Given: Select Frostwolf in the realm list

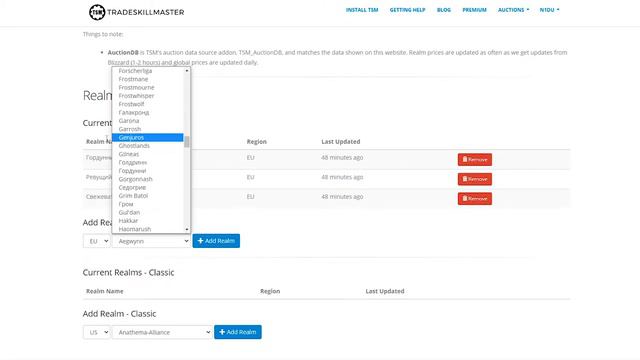Looking at the screenshot, I should [147, 104].
